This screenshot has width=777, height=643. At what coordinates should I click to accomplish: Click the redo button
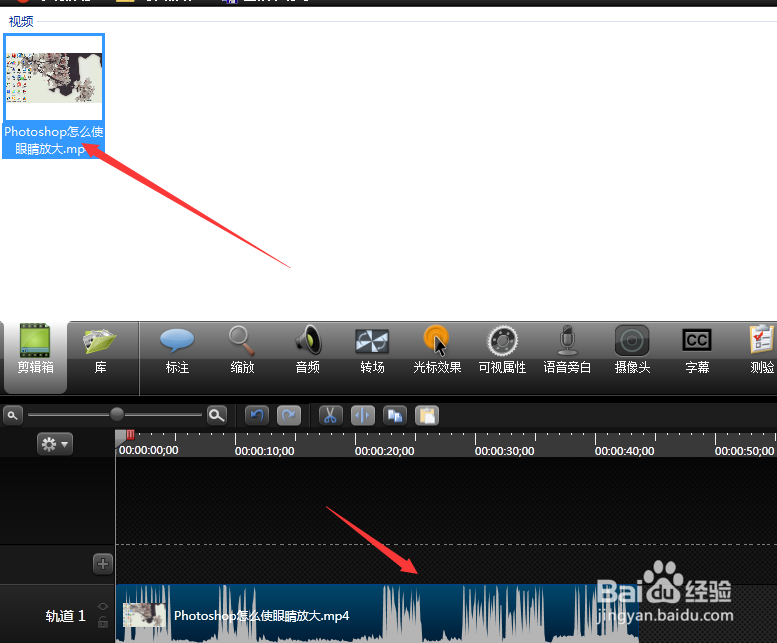point(289,415)
